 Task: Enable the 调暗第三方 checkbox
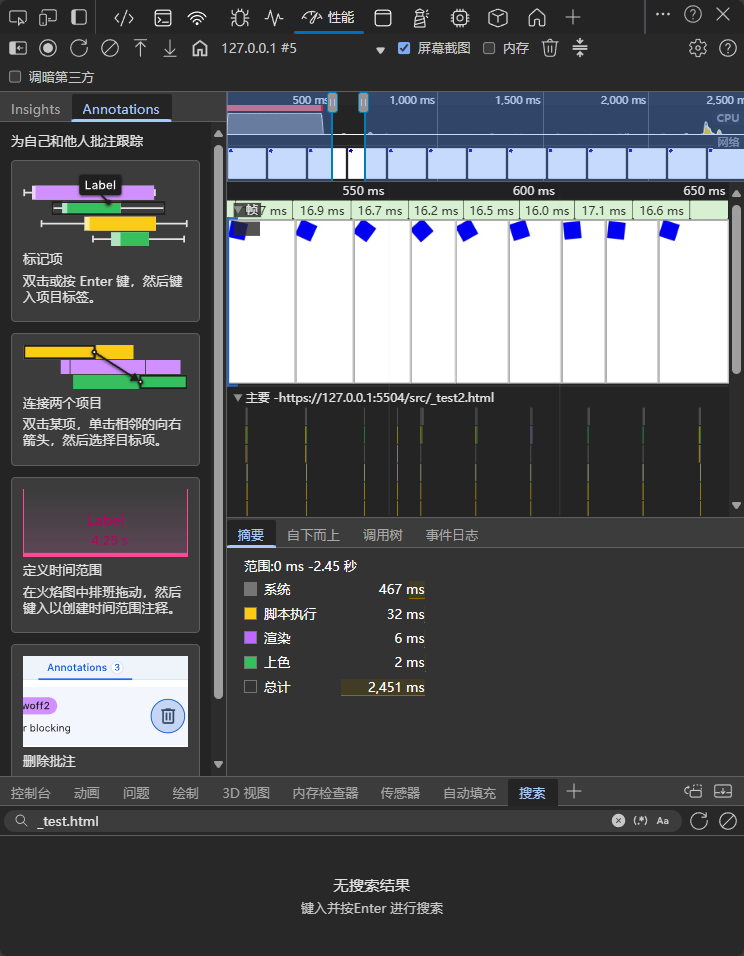click(x=15, y=77)
